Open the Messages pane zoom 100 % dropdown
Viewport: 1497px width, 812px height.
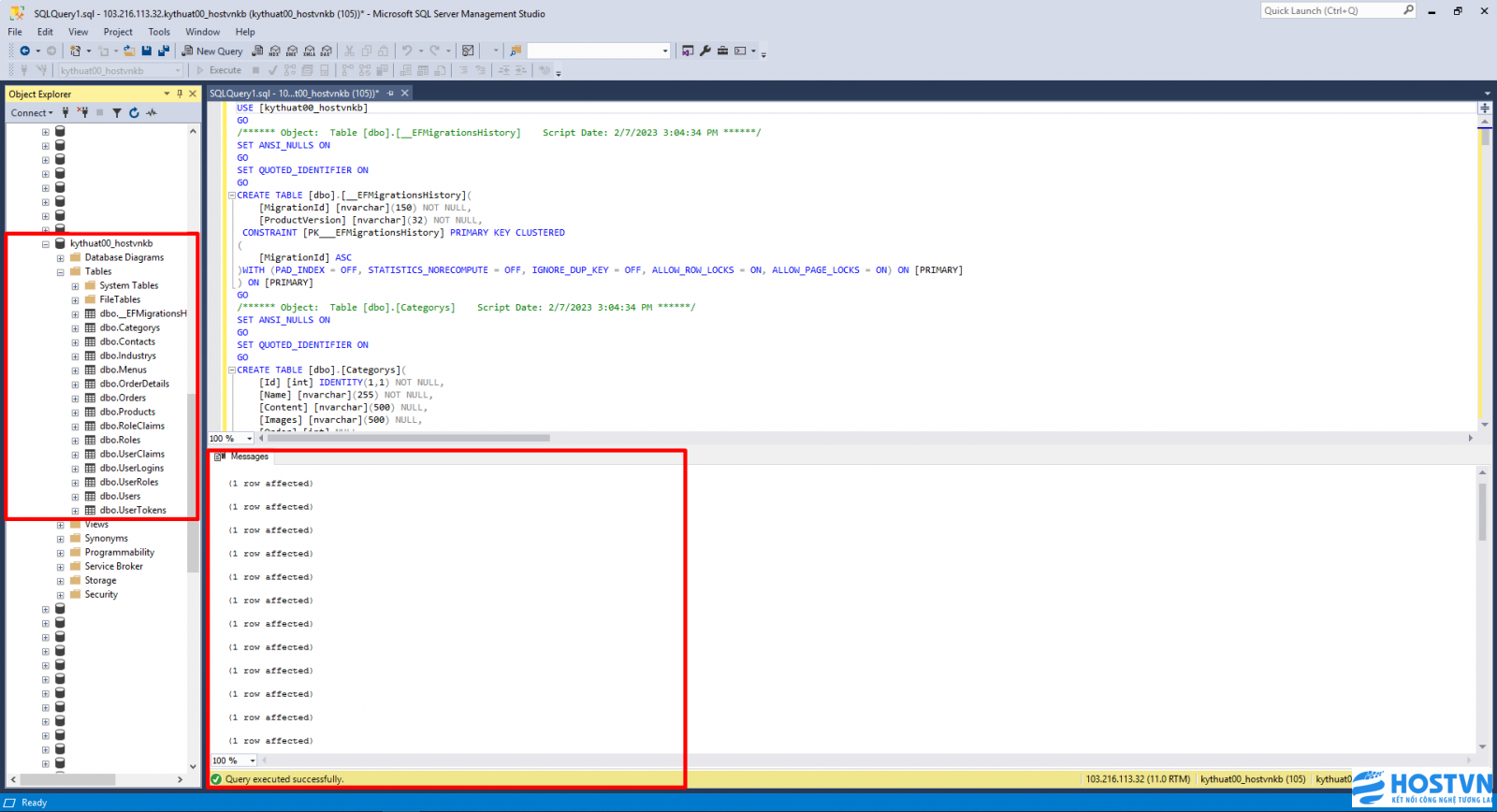click(252, 761)
